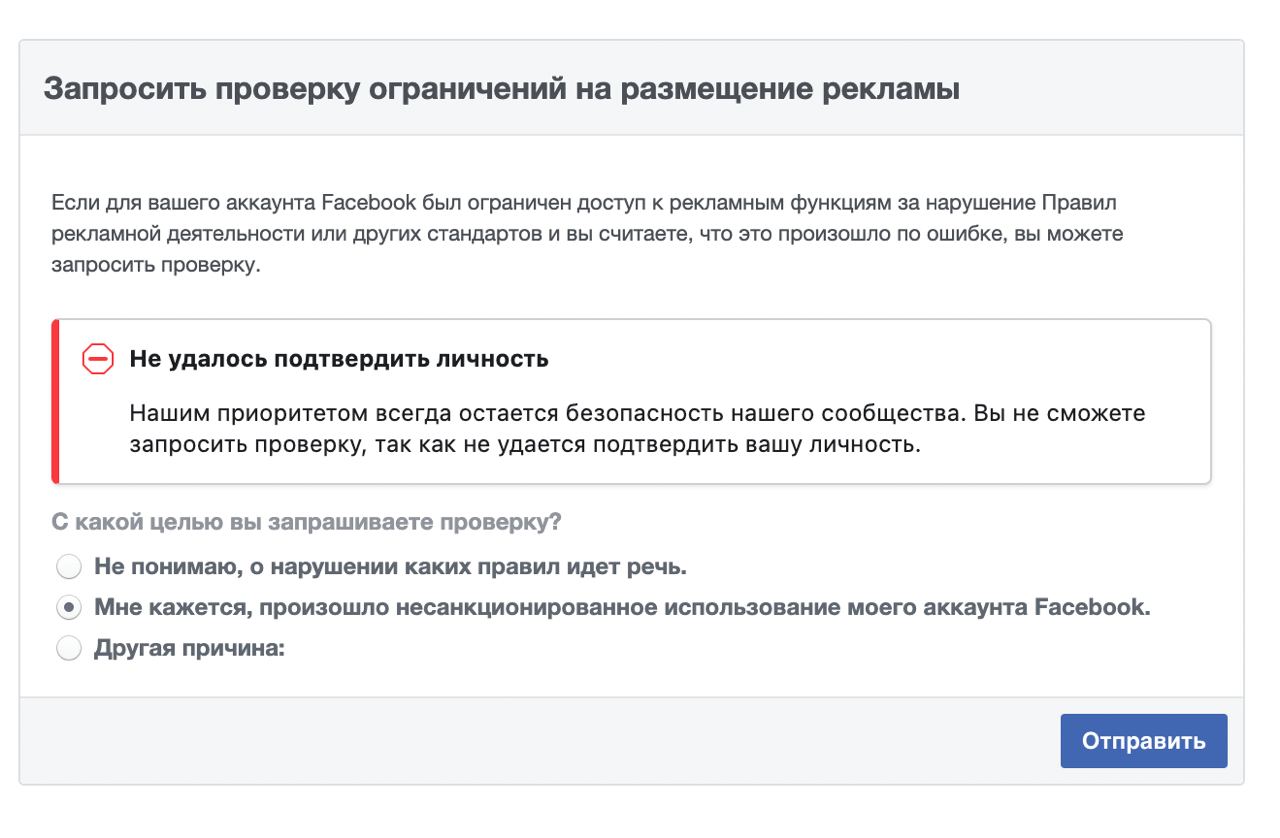
Task: Click 'Facebook' at end of second radio option
Action: coord(1092,607)
